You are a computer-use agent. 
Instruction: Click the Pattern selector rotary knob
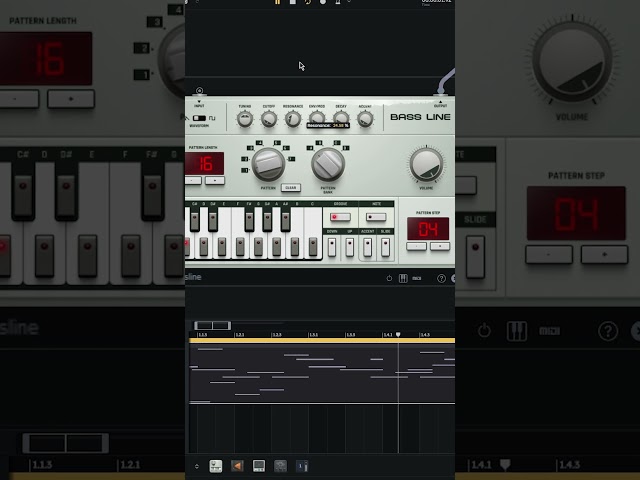coord(268,164)
